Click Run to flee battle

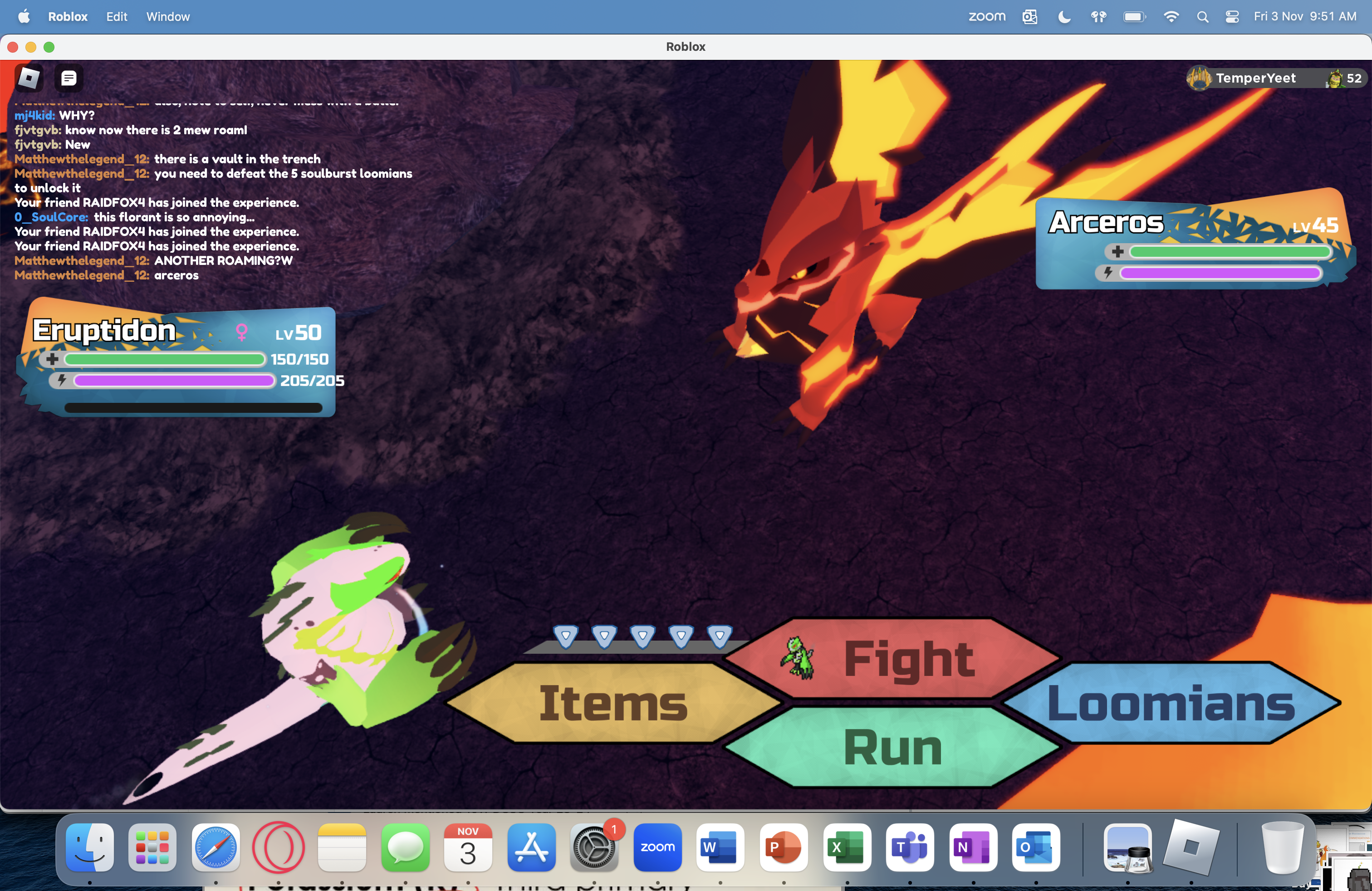pos(892,747)
